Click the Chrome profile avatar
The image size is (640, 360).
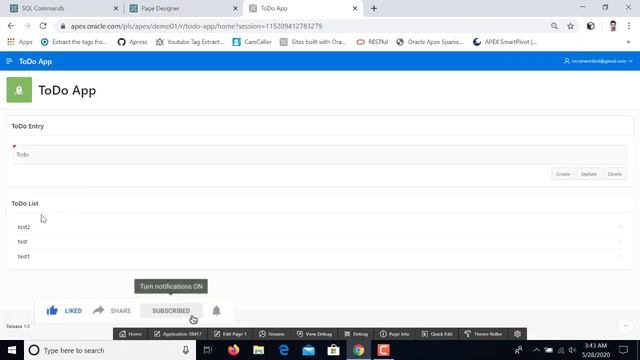(x=613, y=26)
